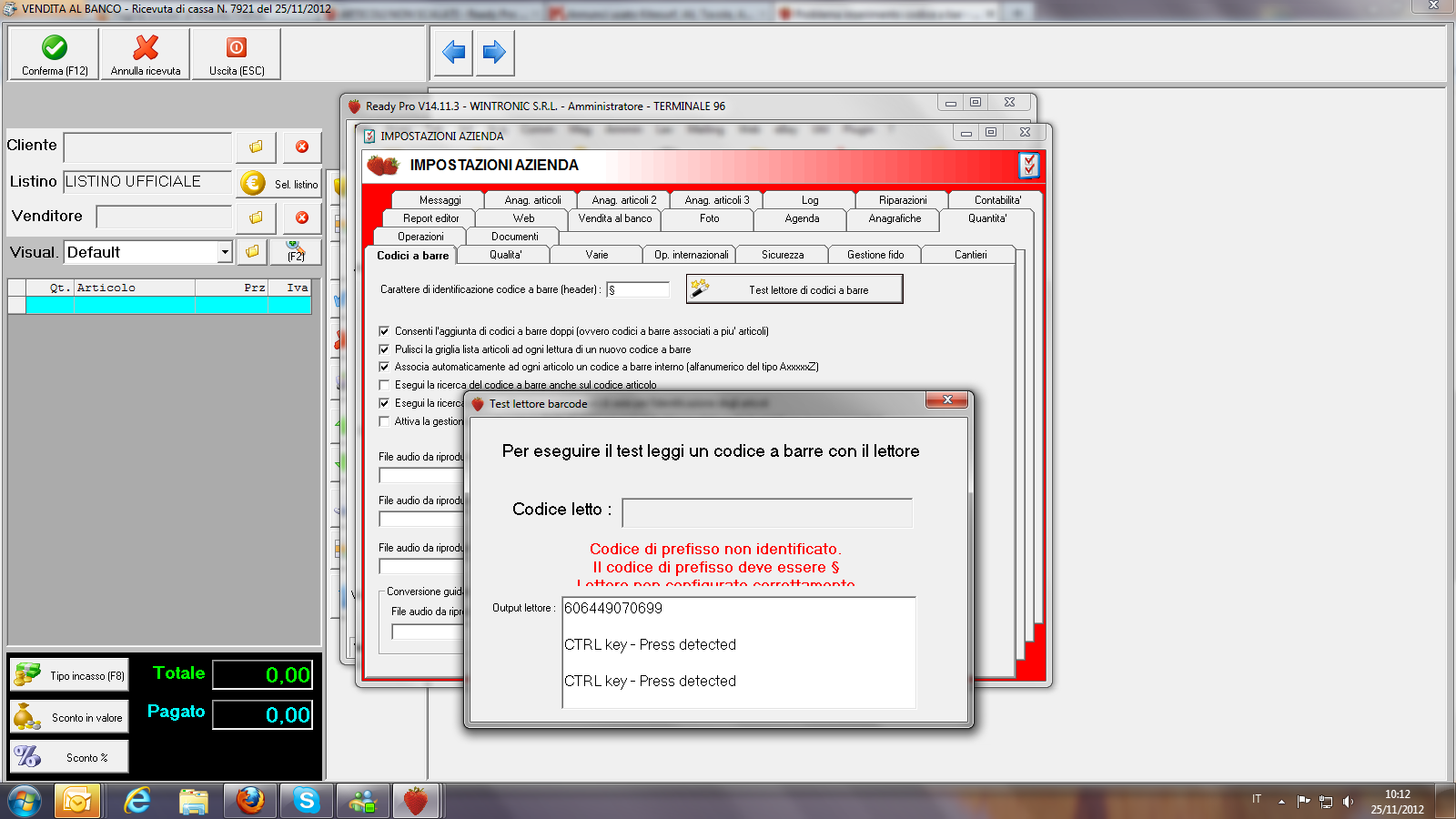Open customer lookup folder icon beside Cliente

[x=256, y=147]
